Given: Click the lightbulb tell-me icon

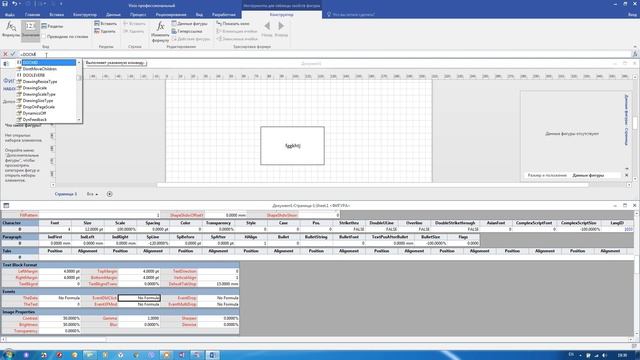Looking at the screenshot, I should tap(329, 15).
